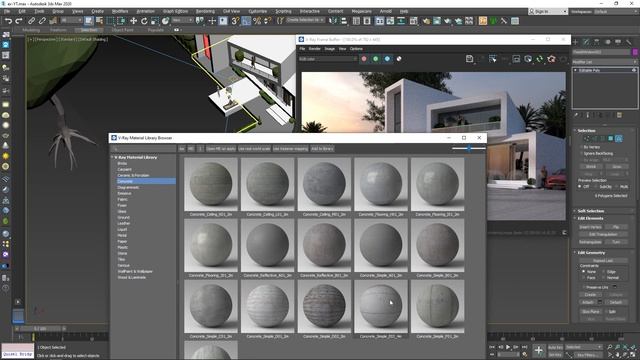
Task: Open the Create tab plus icon in command panel
Action: 576,42
